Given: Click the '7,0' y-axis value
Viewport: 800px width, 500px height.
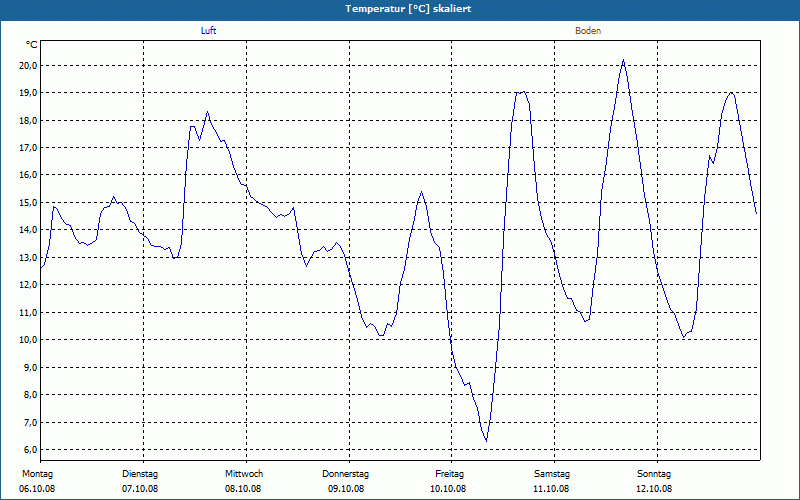Looking at the screenshot, I should [30, 422].
